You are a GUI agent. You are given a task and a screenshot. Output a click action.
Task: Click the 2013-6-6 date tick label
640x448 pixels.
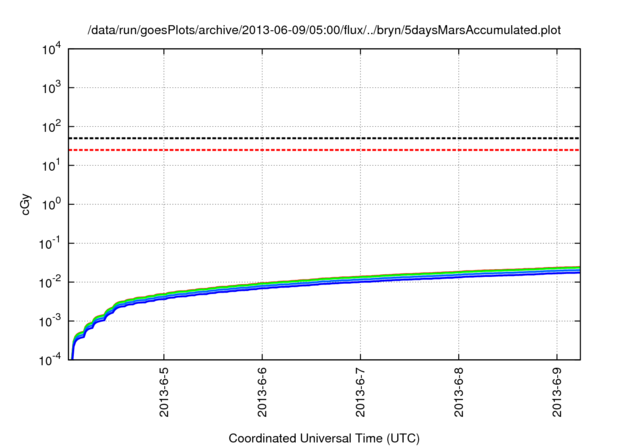coord(262,392)
